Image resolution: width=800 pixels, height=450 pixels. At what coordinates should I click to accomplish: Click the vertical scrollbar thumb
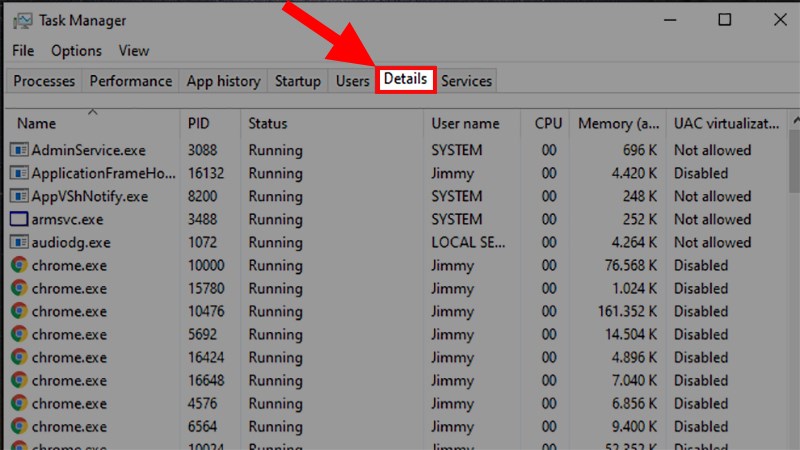795,161
